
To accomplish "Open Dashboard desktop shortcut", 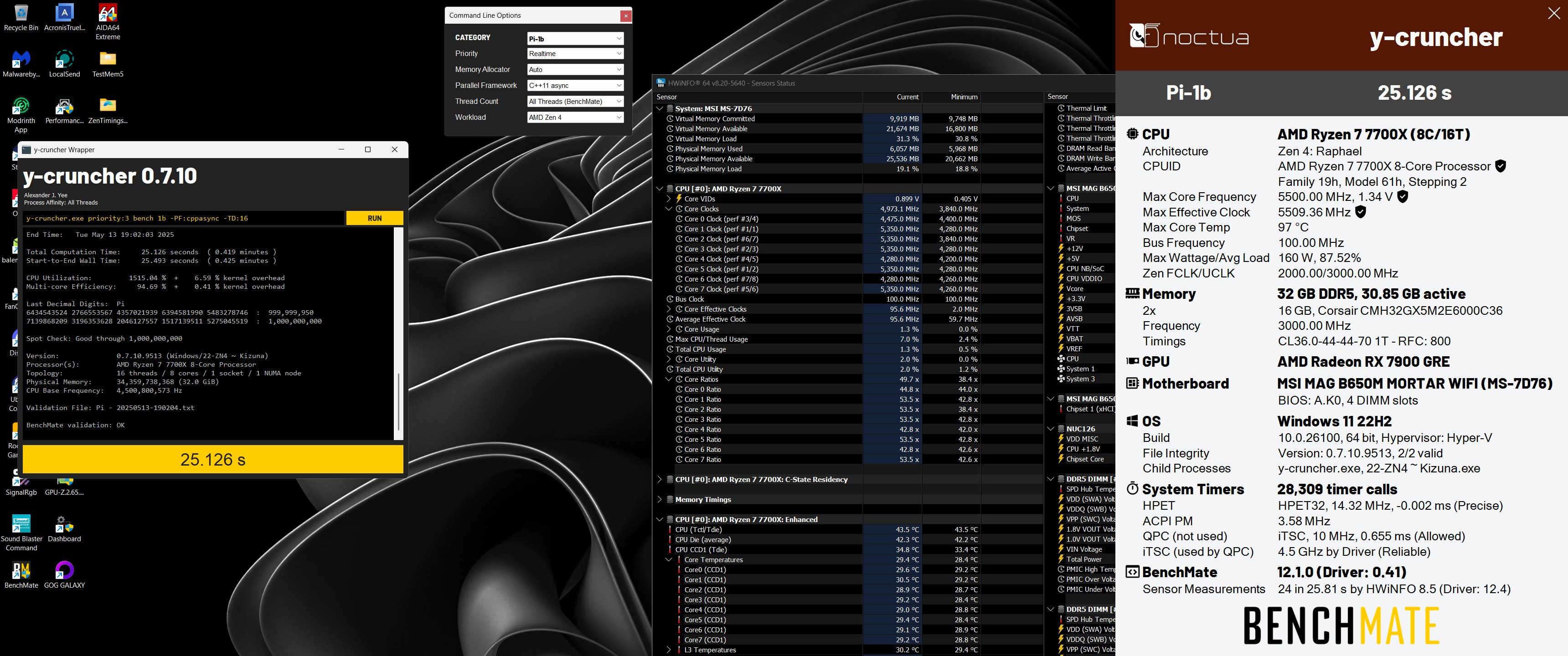I will click(x=65, y=529).
